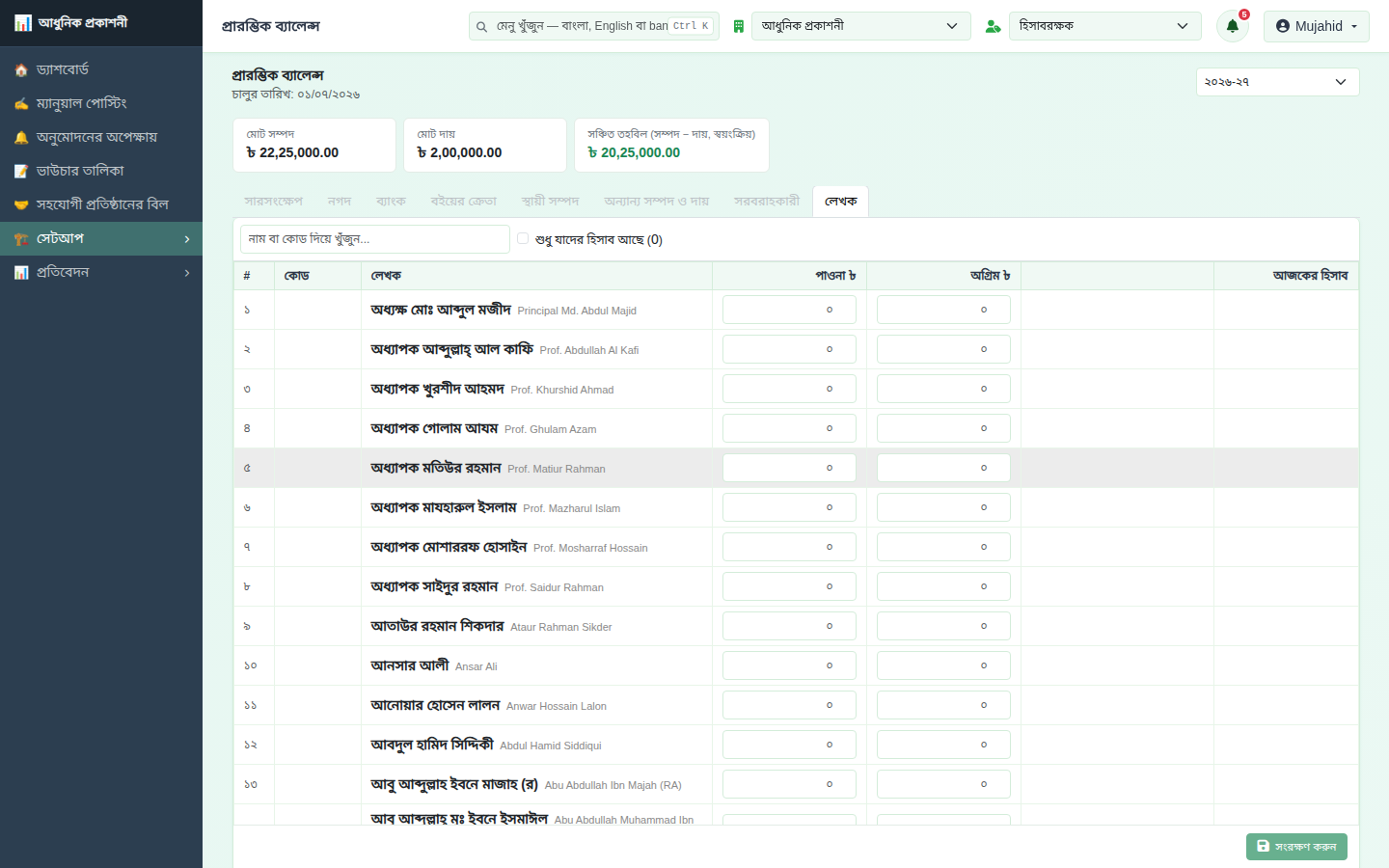The height and width of the screenshot is (868, 1389).
Task: Click the ম্যানুয়াল পোস্টিং writing icon
Action: coord(21,104)
